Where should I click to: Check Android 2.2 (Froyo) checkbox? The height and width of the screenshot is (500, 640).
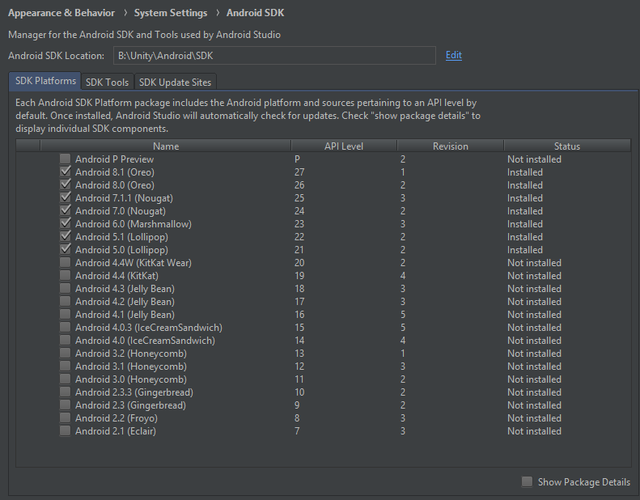point(65,418)
